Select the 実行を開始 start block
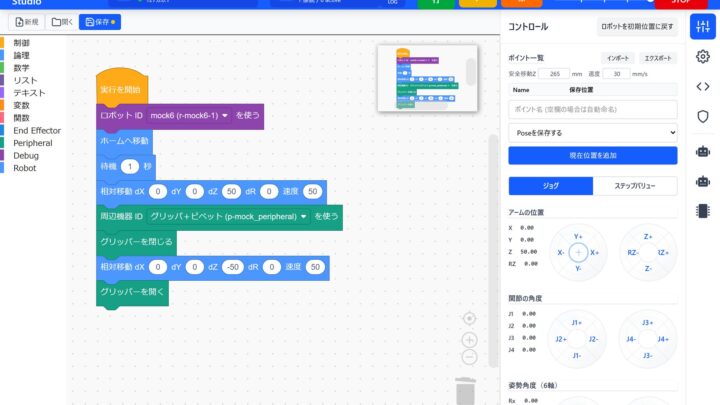The image size is (720, 405). 121,88
